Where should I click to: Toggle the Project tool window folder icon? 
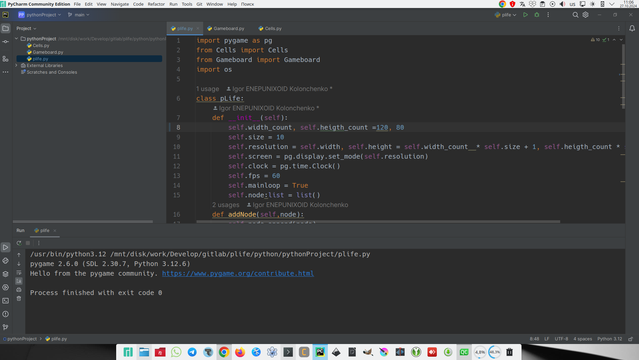pos(5,29)
